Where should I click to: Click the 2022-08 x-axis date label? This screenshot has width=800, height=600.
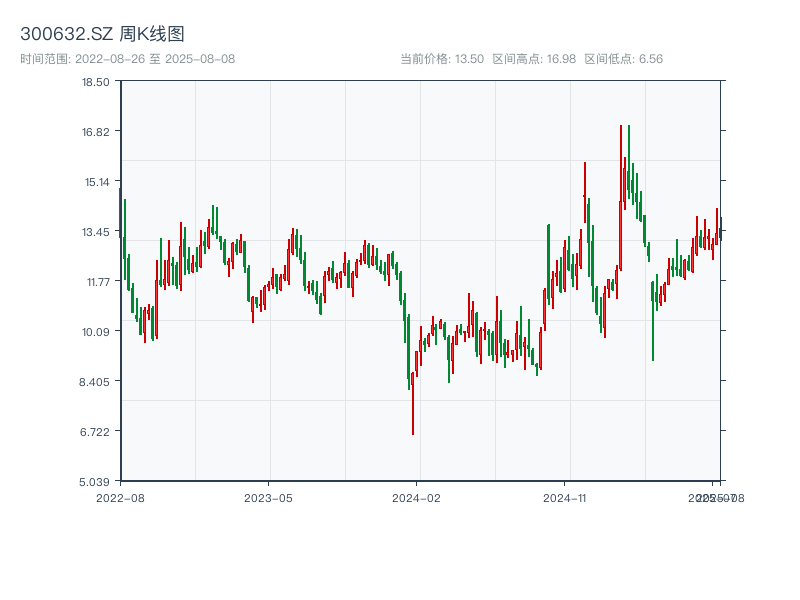(120, 497)
